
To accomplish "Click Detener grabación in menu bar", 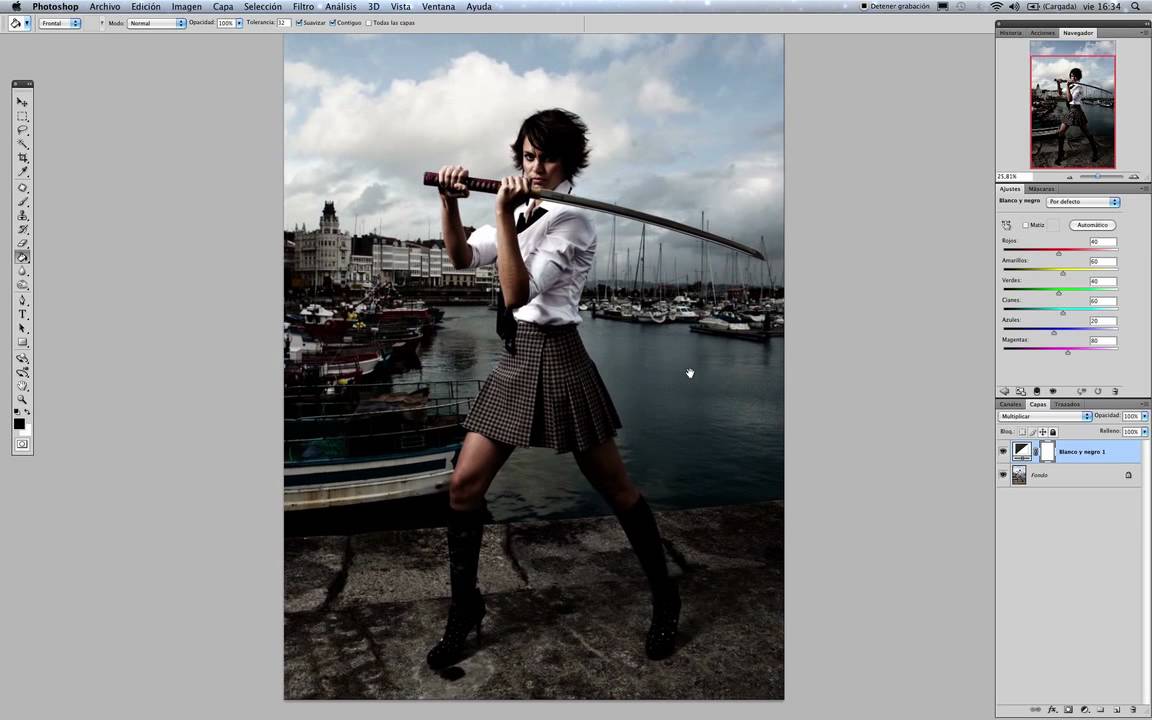I will 895,7.
